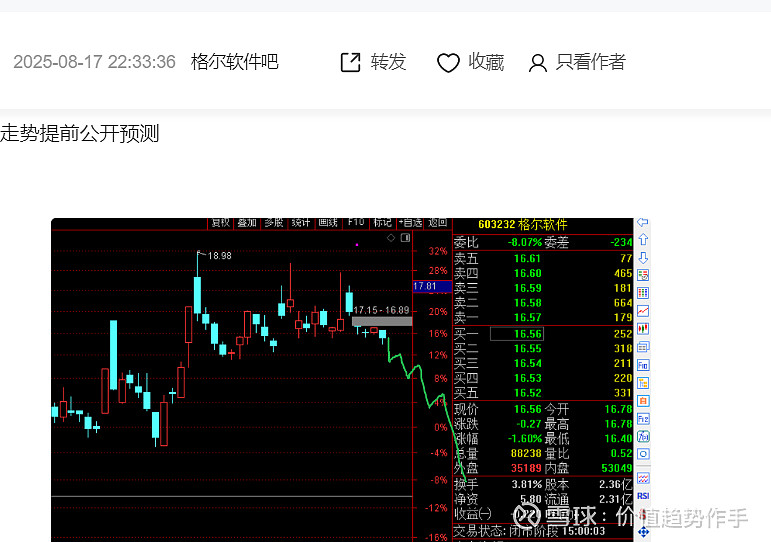Screen dimensions: 771x542
Task: Click the 涨幅 value -1.60%
Action: coord(524,439)
